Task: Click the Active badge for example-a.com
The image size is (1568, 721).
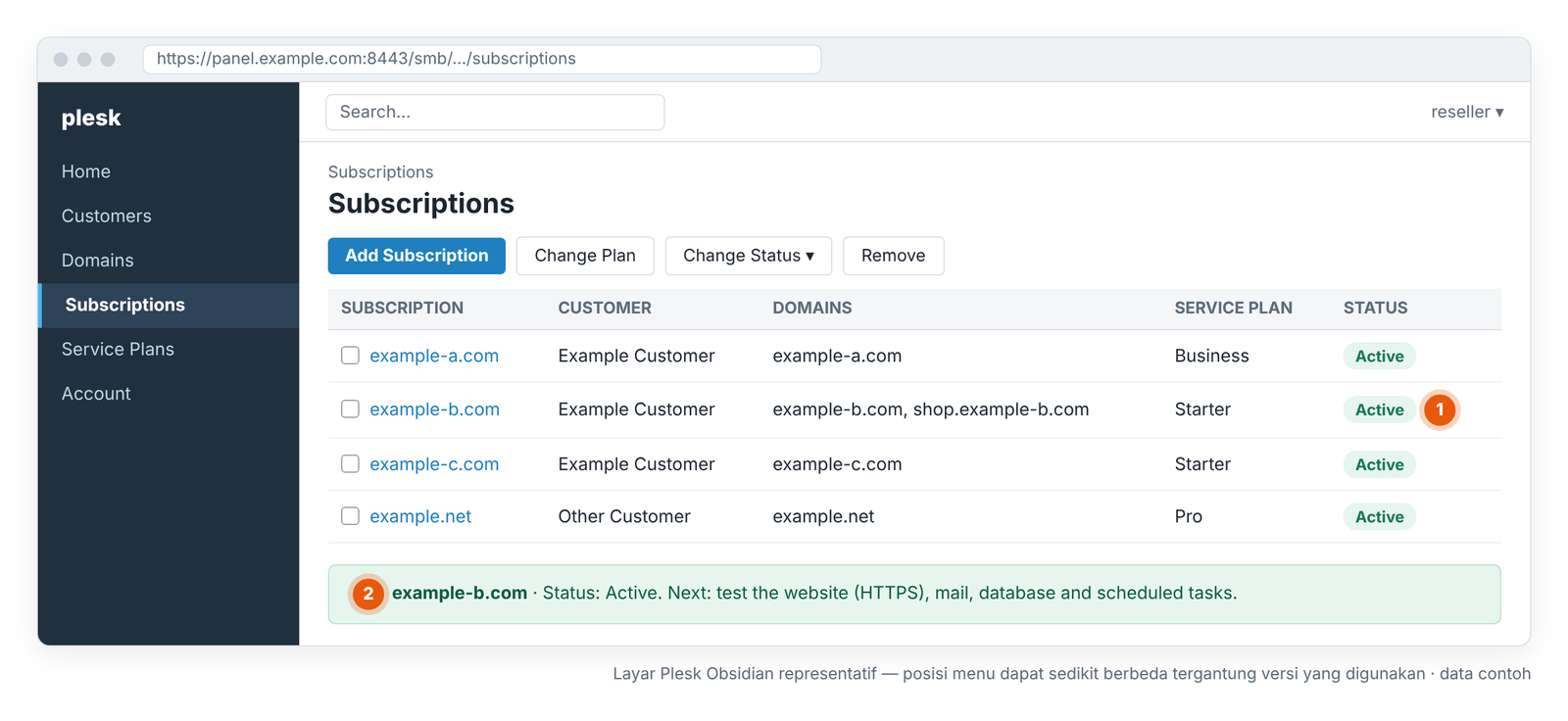Action: click(x=1379, y=357)
